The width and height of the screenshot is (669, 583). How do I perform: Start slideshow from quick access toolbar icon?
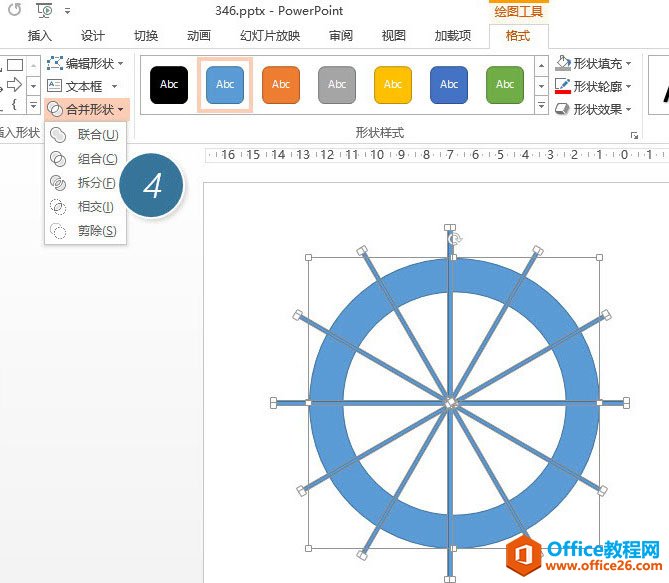point(44,10)
